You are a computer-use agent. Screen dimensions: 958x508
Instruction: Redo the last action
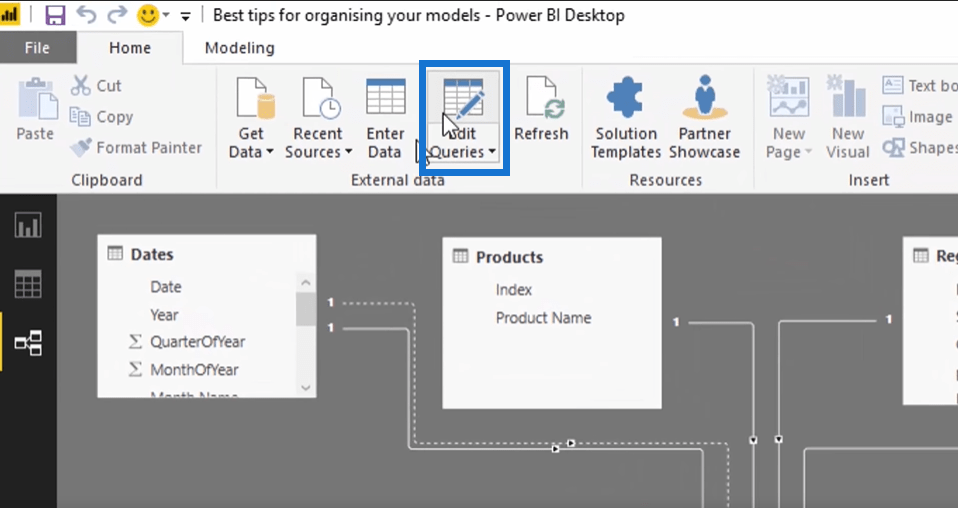tap(117, 15)
